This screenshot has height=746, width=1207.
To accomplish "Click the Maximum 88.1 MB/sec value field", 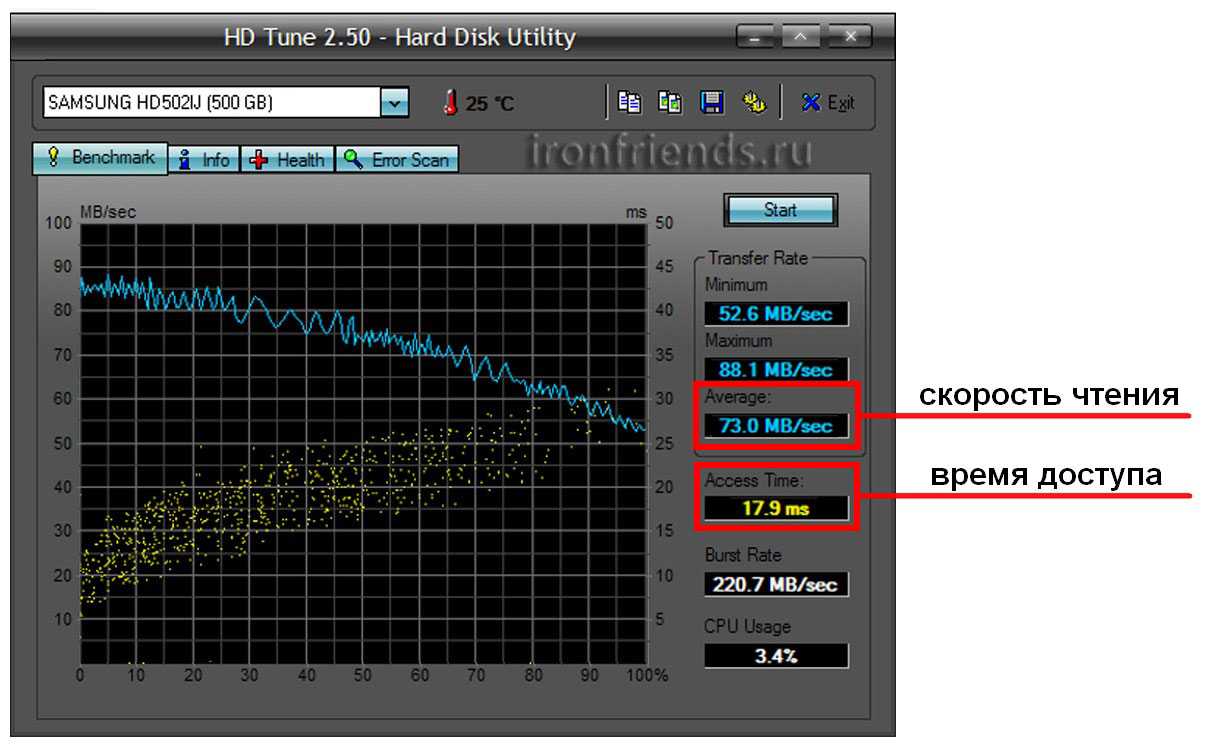I will pos(775,370).
